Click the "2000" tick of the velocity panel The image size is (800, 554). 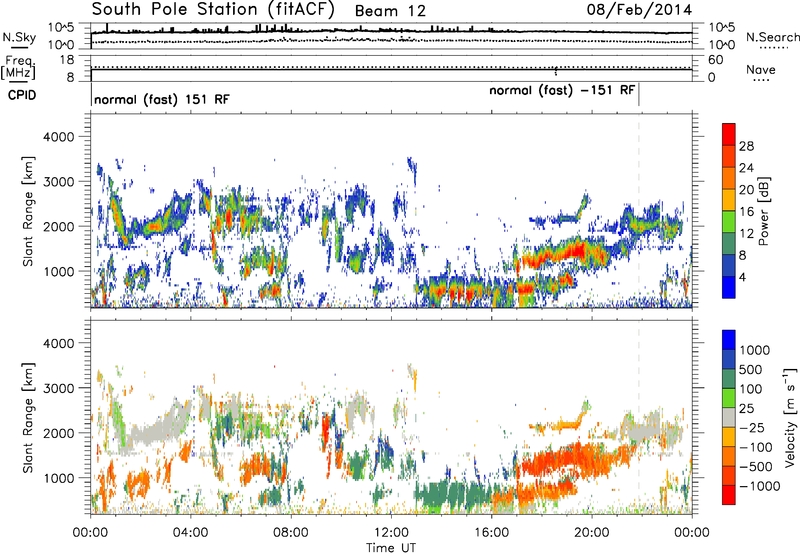[58, 433]
